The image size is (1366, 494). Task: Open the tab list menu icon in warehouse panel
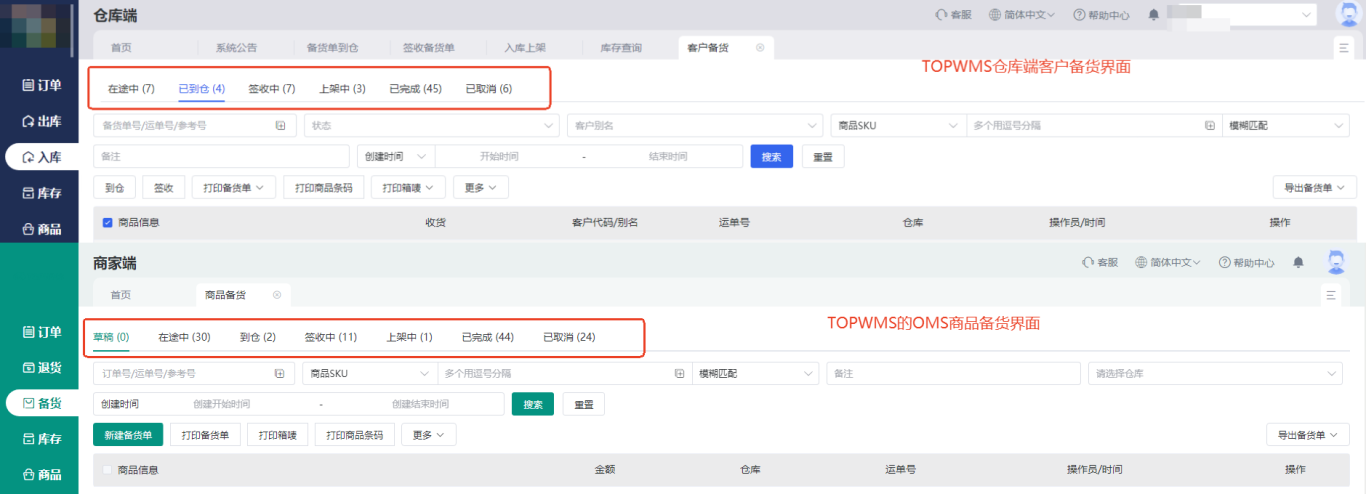coord(1343,47)
